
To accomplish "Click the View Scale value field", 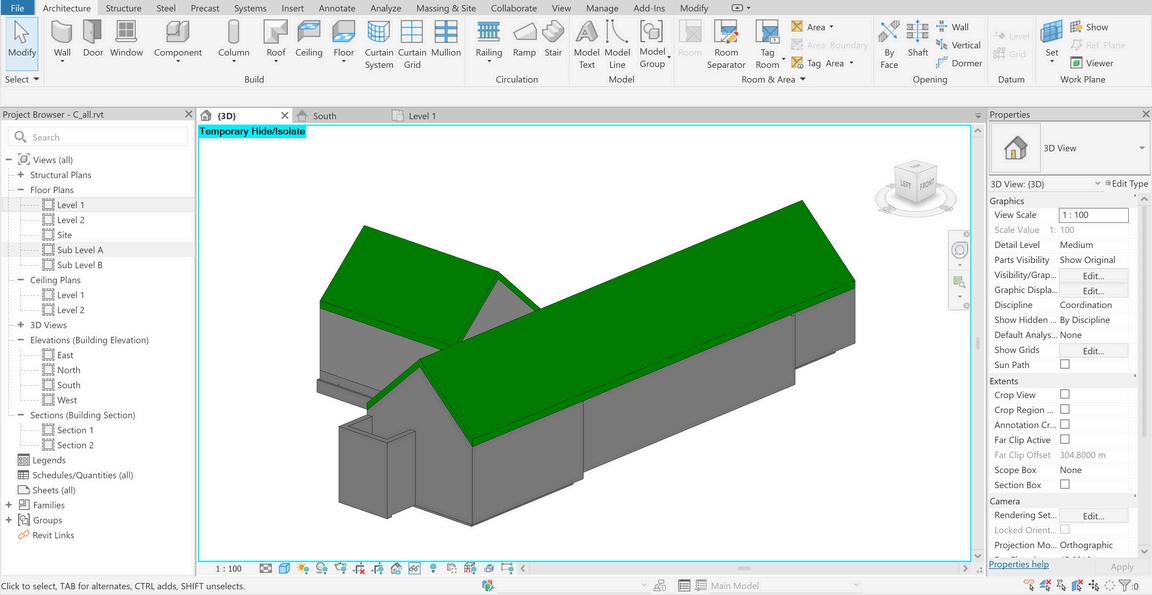I will tap(1093, 215).
